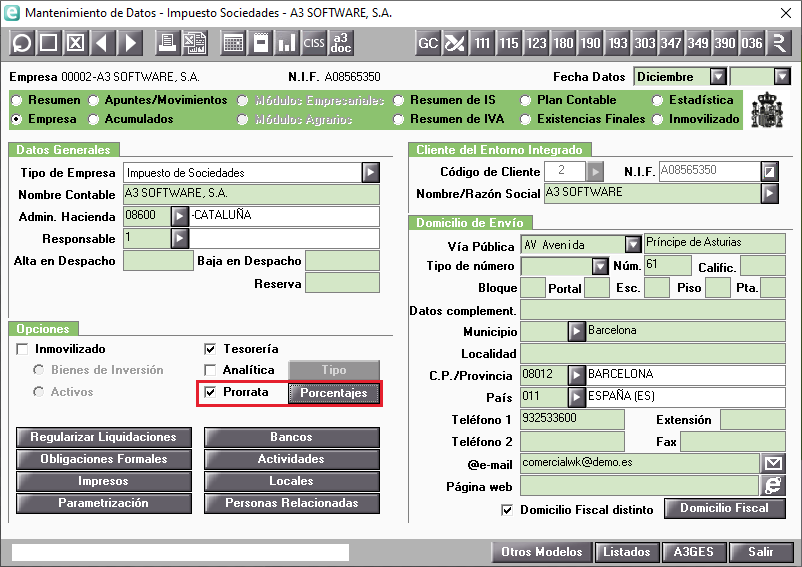The height and width of the screenshot is (567, 802).
Task: Open tax form 123 from toolbar
Action: (536, 43)
